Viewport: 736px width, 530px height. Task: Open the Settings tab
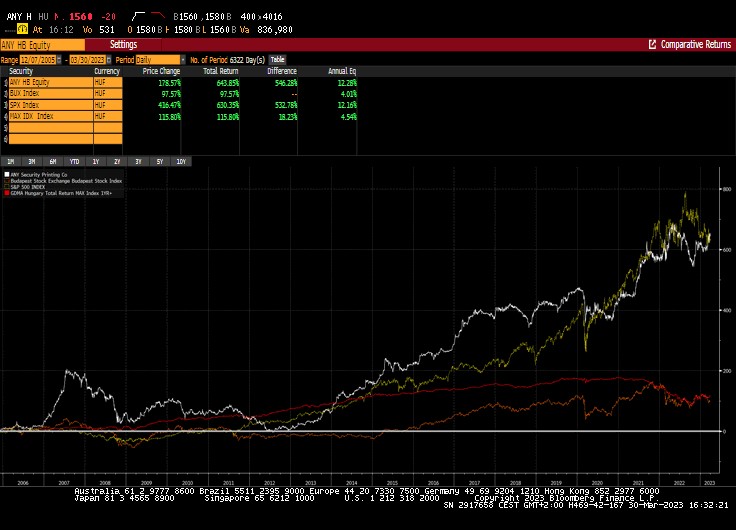(x=123, y=45)
